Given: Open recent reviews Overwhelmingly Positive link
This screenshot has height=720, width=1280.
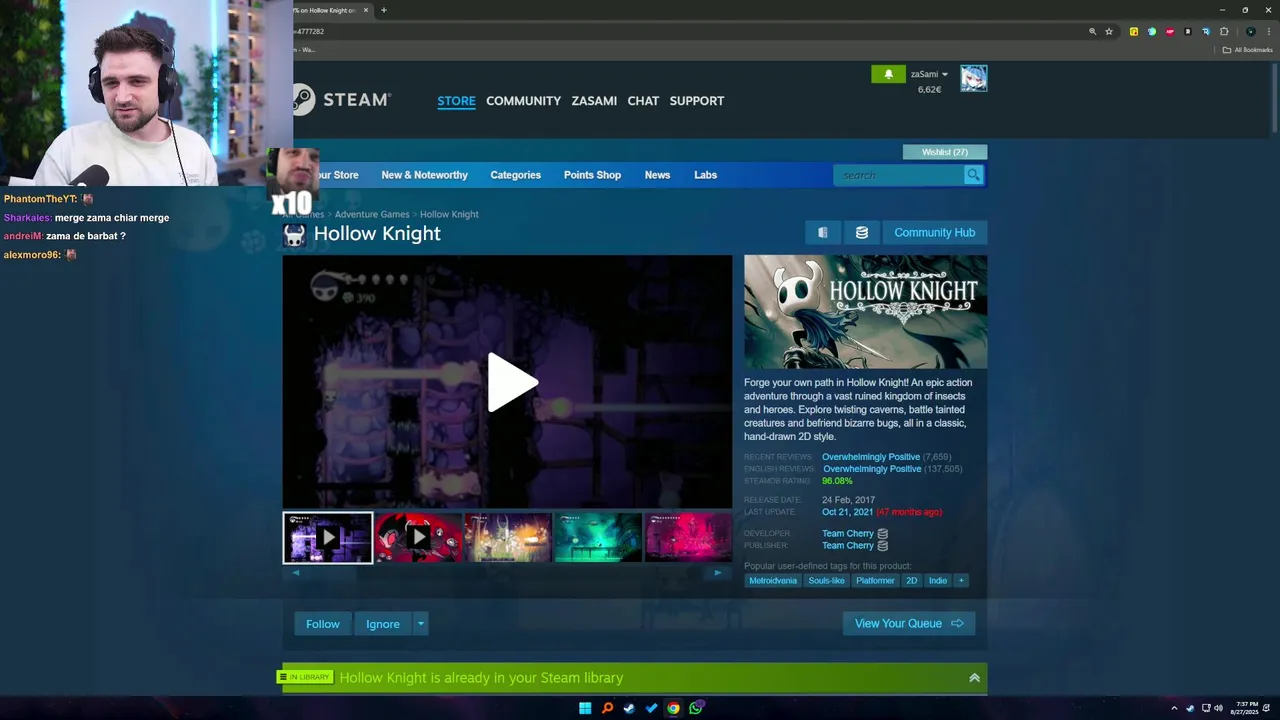Looking at the screenshot, I should point(871,457).
